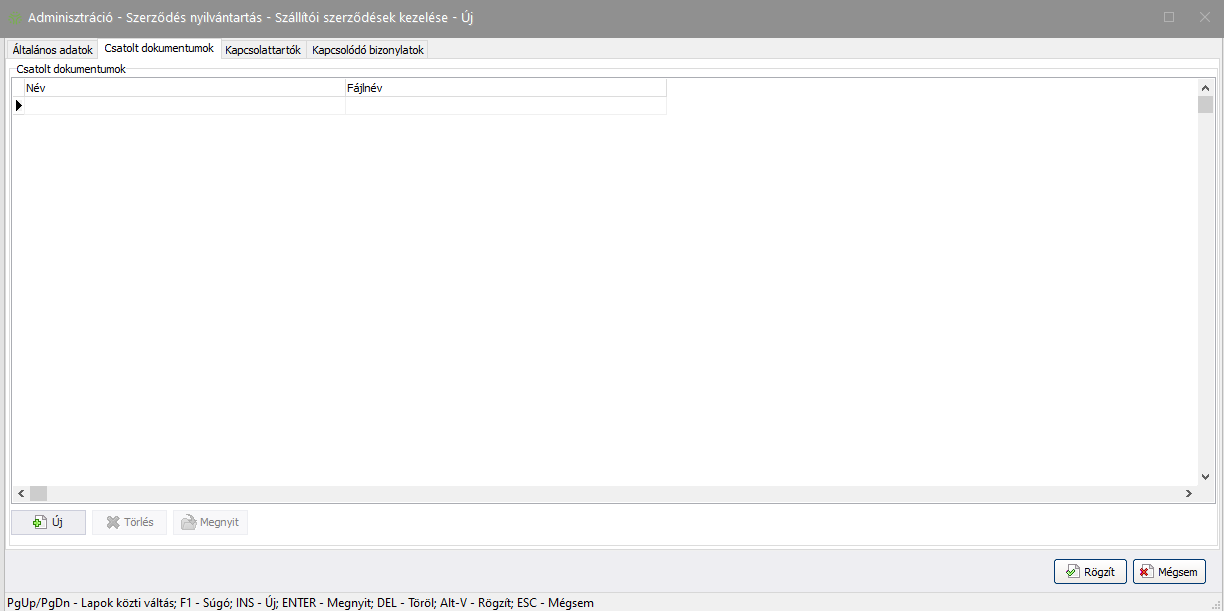This screenshot has height=611, width=1224.
Task: Click the vertical scrollbar down arrow
Action: (1205, 478)
